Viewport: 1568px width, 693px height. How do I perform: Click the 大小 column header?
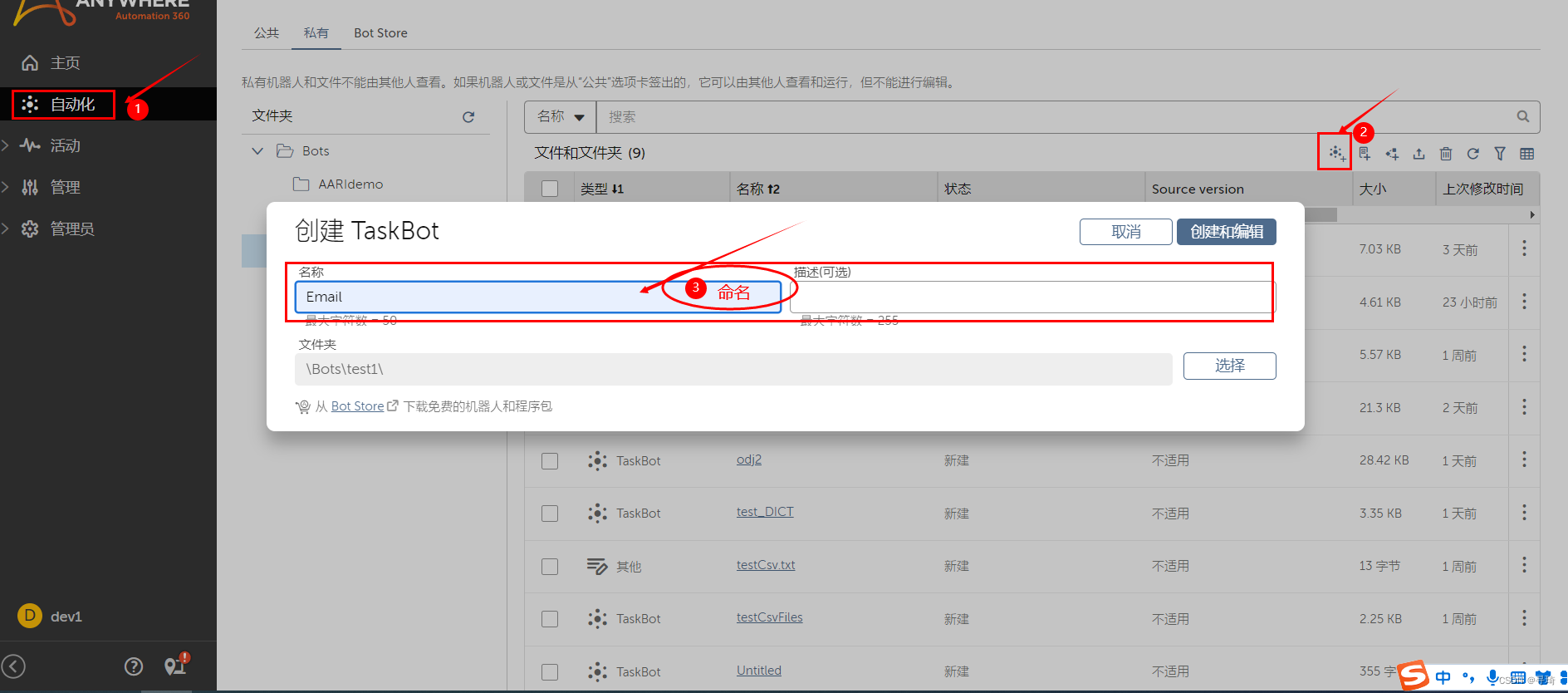1373,189
